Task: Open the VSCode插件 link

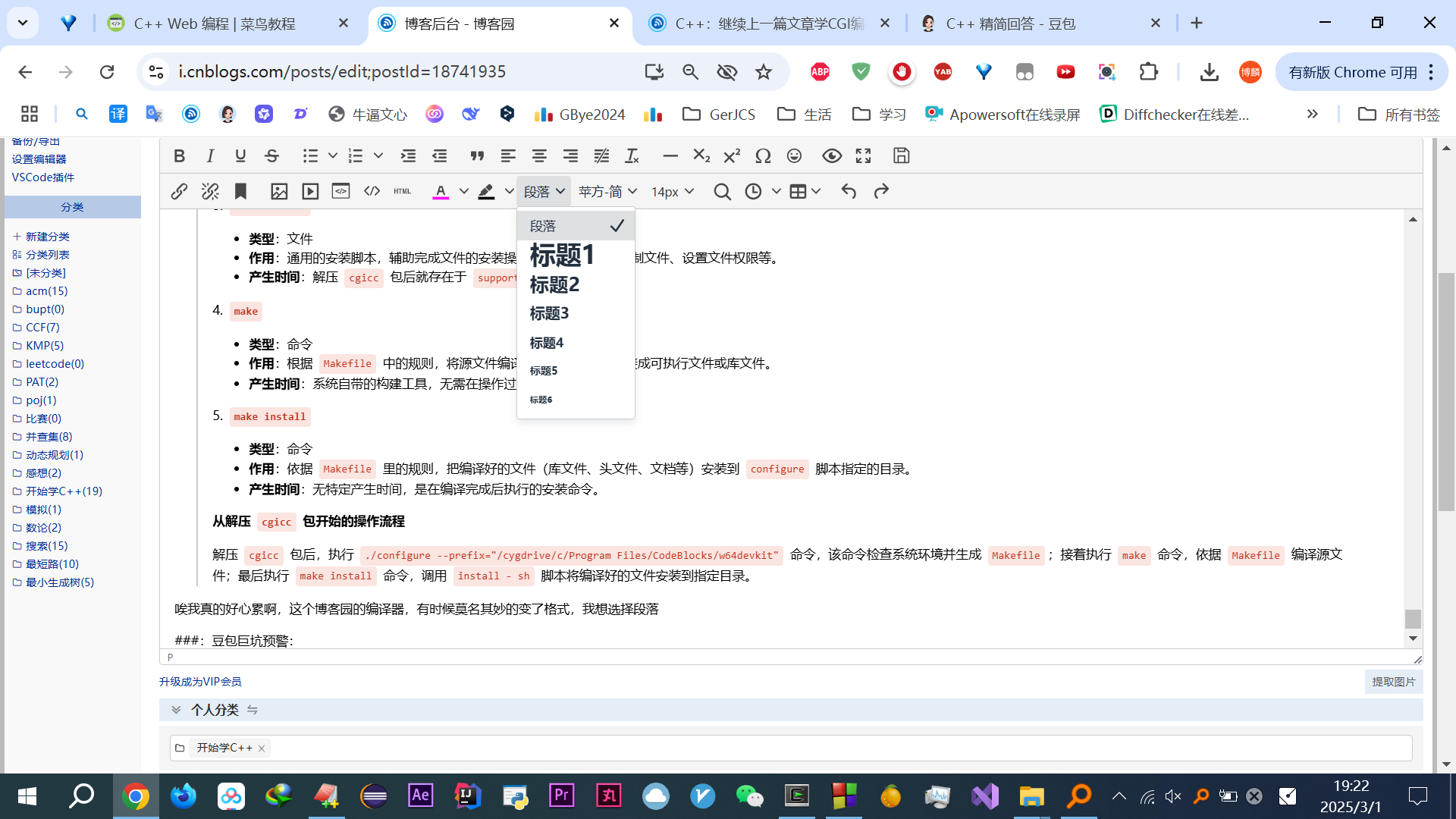Action: point(43,177)
